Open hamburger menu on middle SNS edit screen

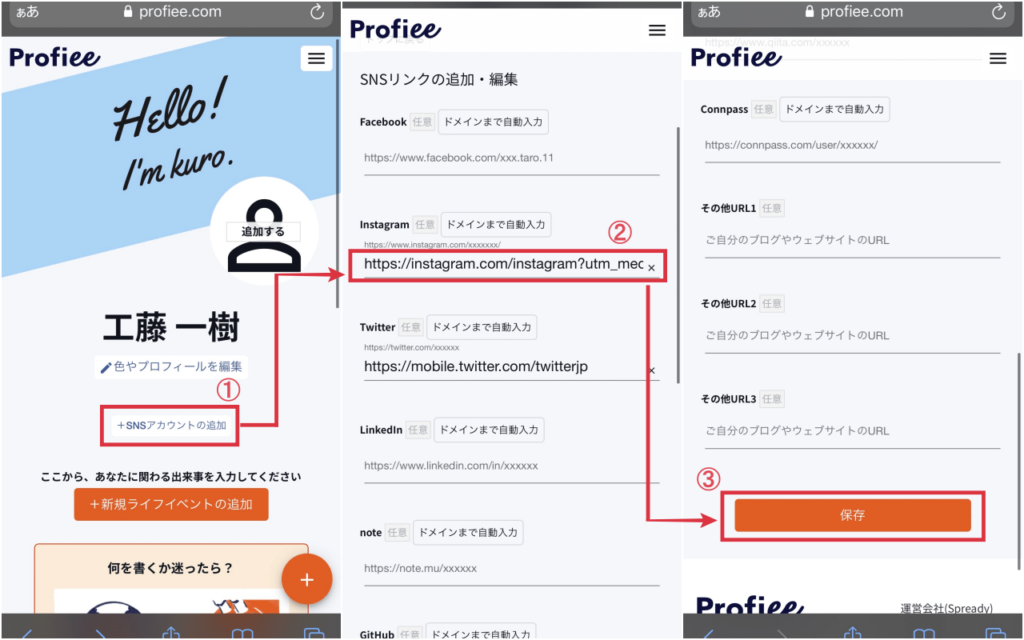[657, 31]
